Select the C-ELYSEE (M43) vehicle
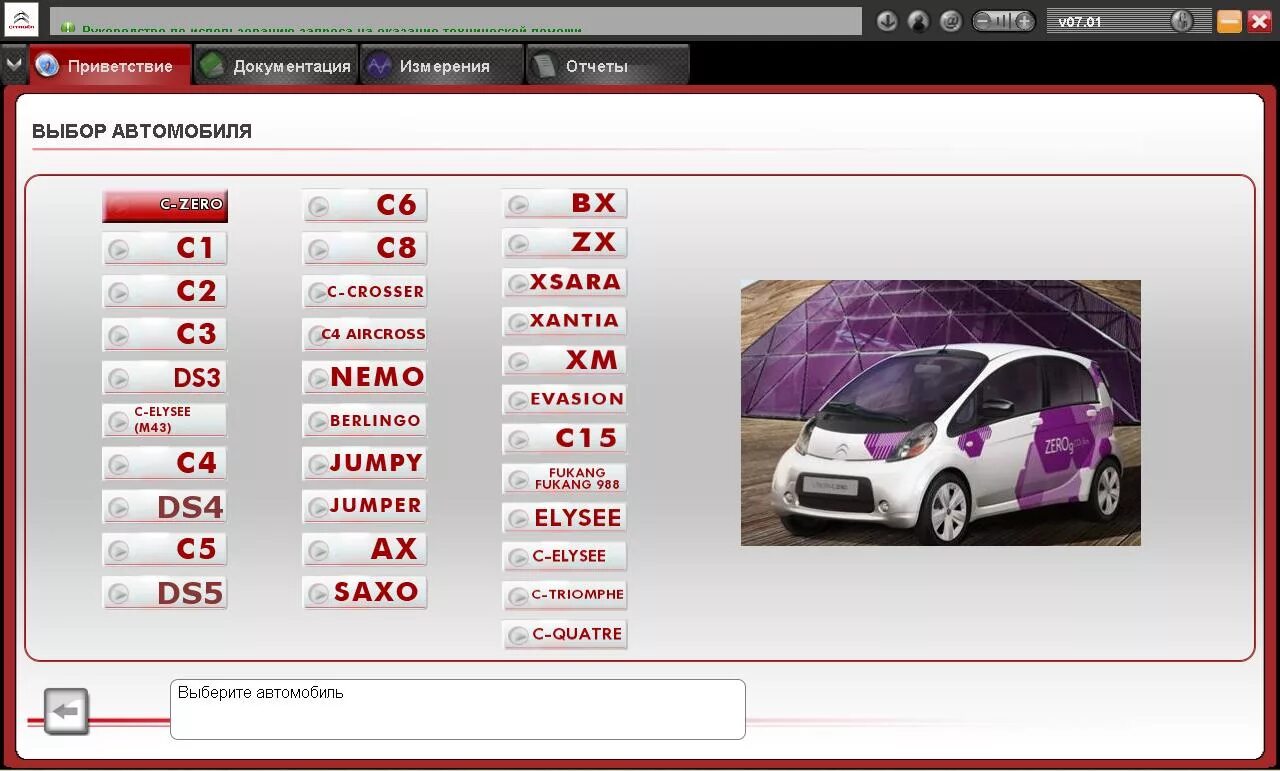 pos(165,420)
